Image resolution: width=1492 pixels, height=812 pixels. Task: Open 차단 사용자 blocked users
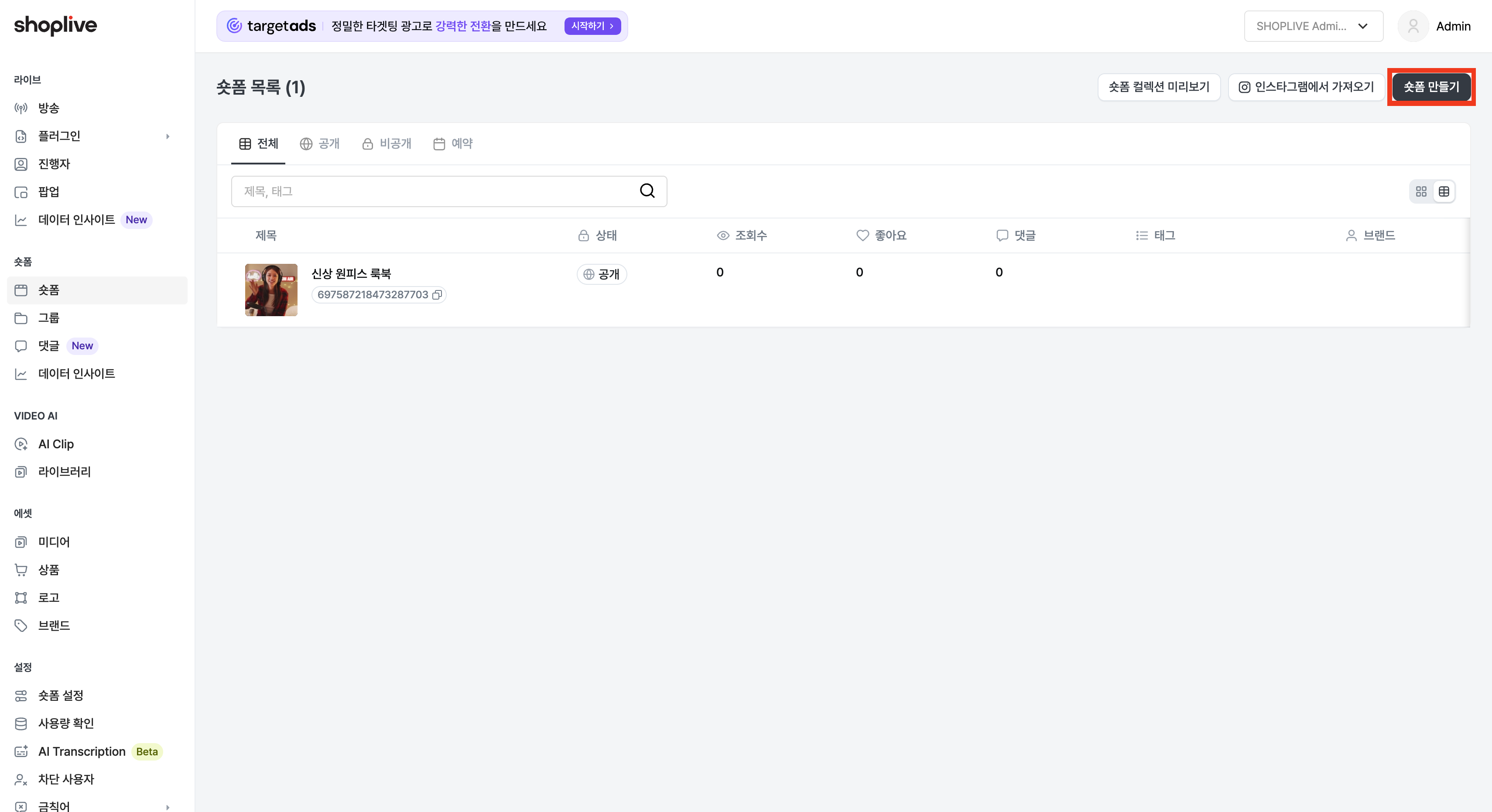point(97,779)
